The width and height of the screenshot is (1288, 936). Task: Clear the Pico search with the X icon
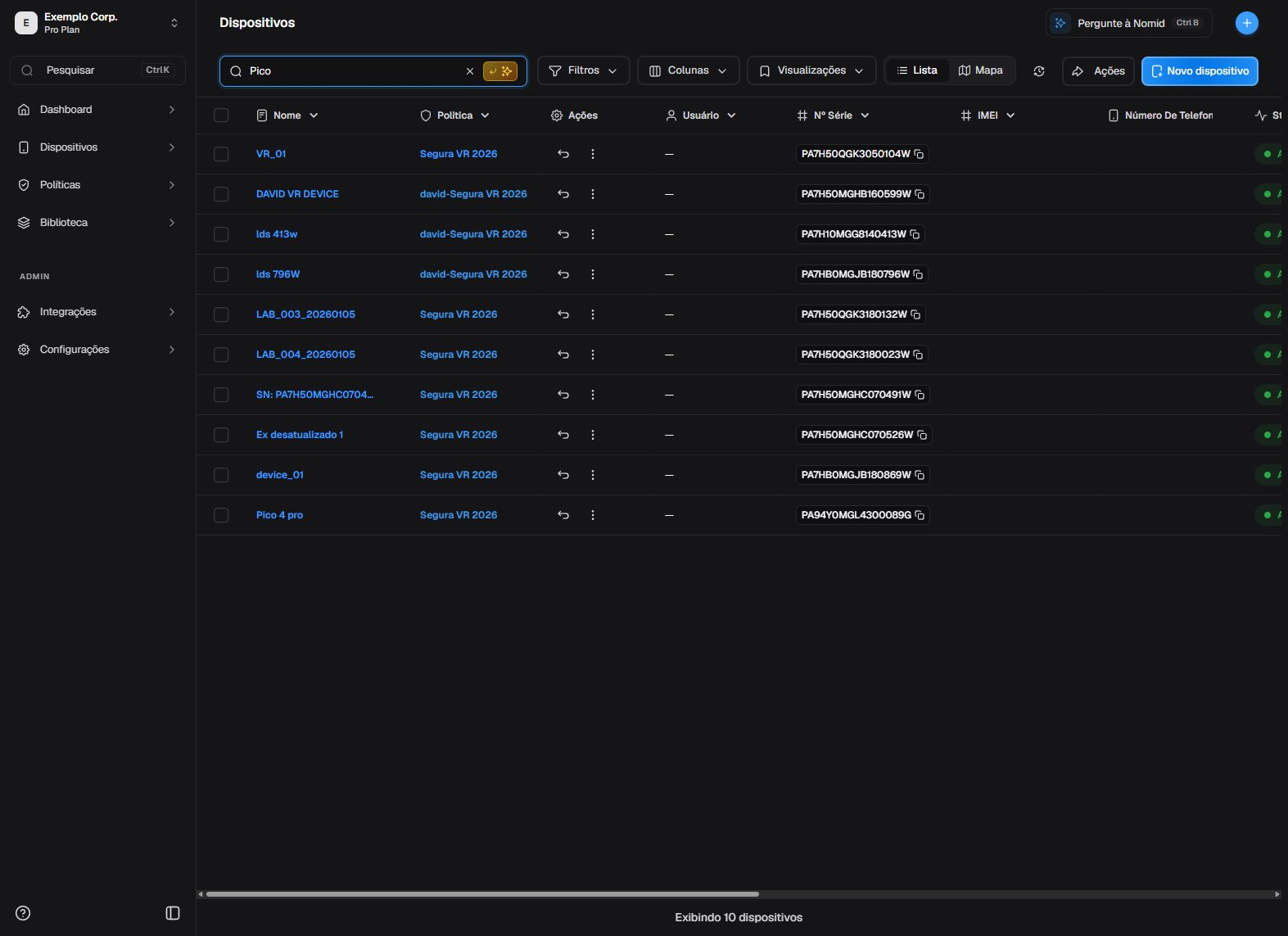pyautogui.click(x=470, y=71)
